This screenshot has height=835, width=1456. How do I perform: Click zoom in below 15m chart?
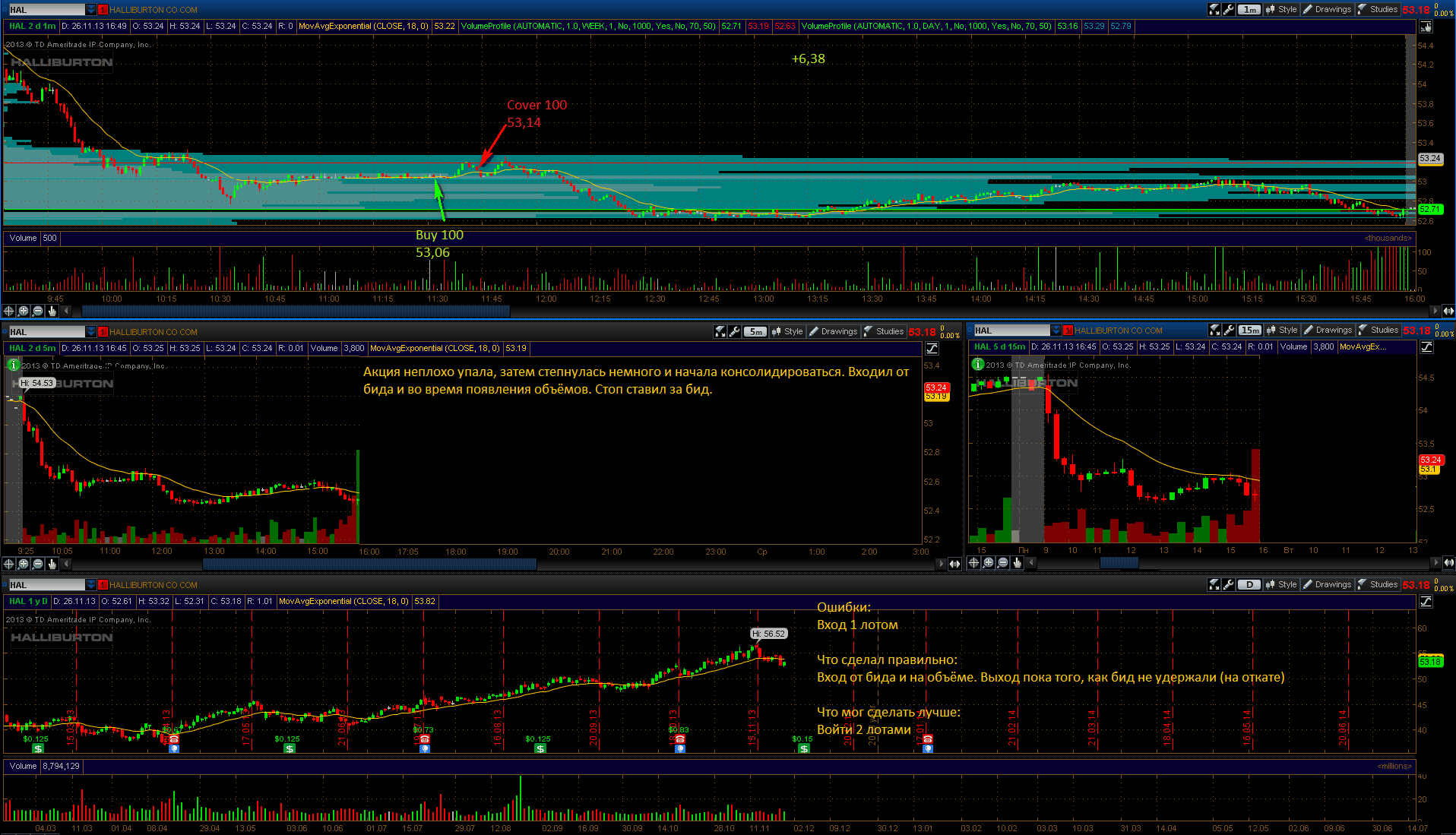tap(989, 563)
